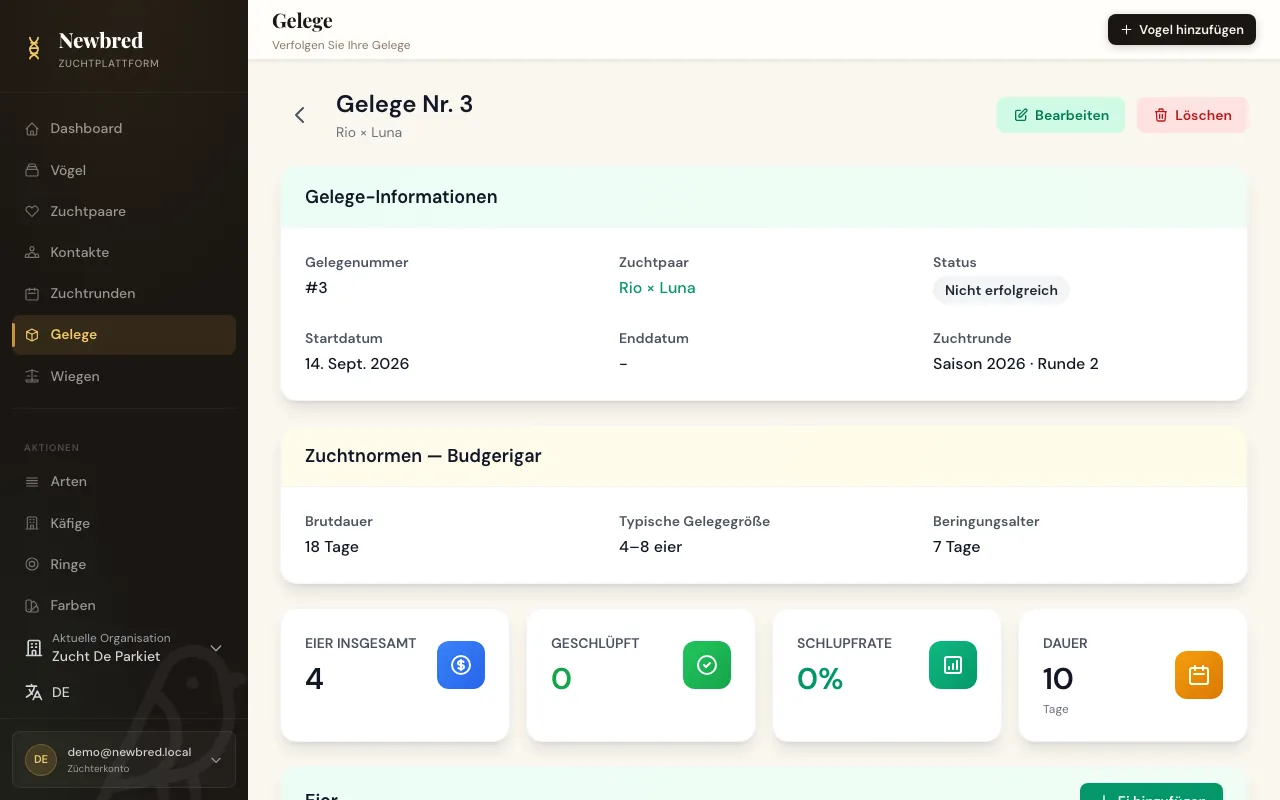Click Vogel hinzufügen button
The image size is (1280, 800).
click(x=1181, y=30)
